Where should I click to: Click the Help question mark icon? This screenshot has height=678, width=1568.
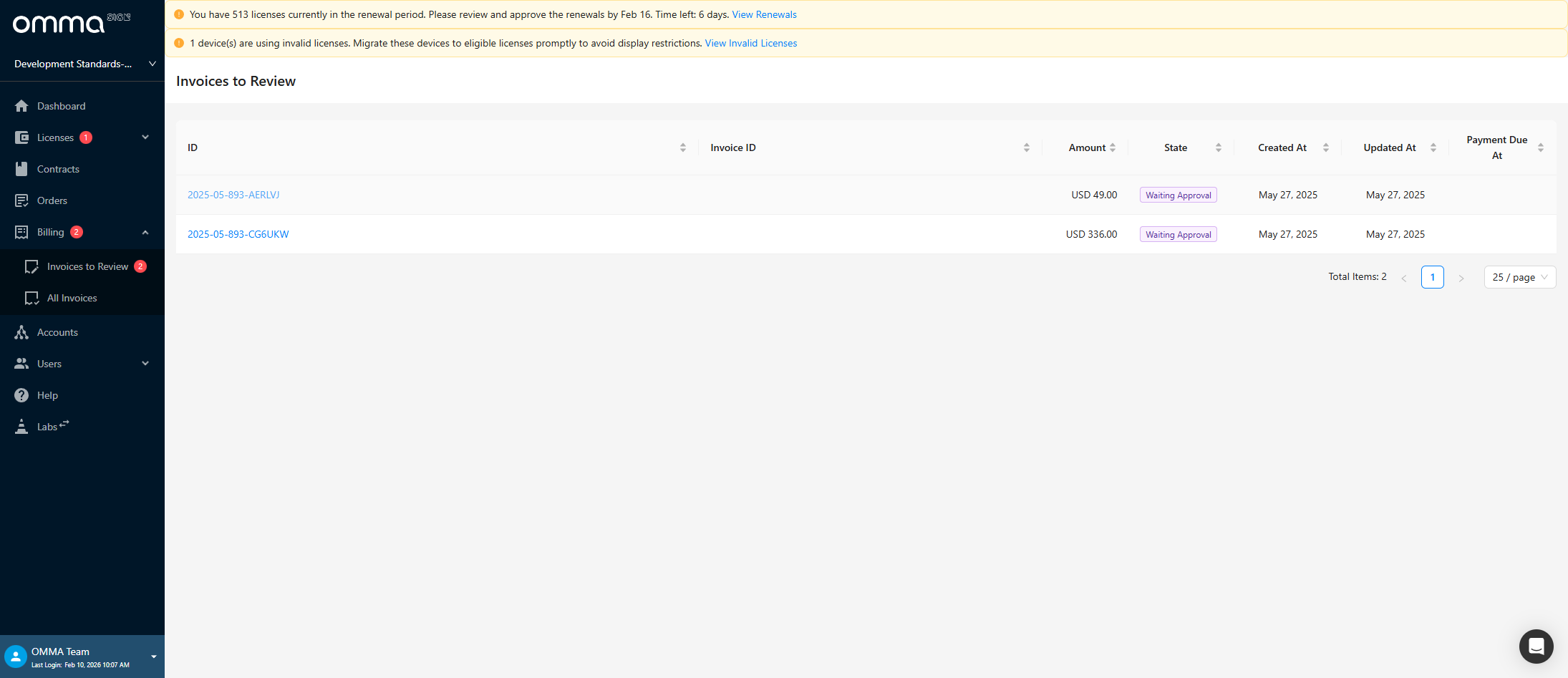point(21,395)
